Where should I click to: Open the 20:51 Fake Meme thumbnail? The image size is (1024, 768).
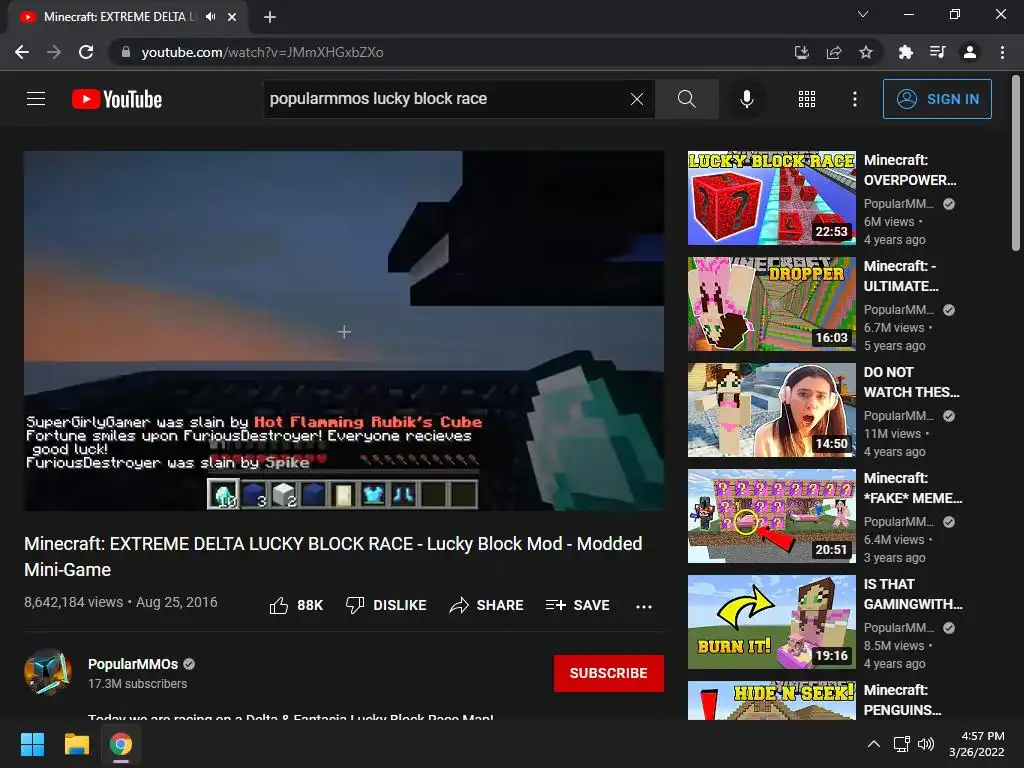pos(771,516)
